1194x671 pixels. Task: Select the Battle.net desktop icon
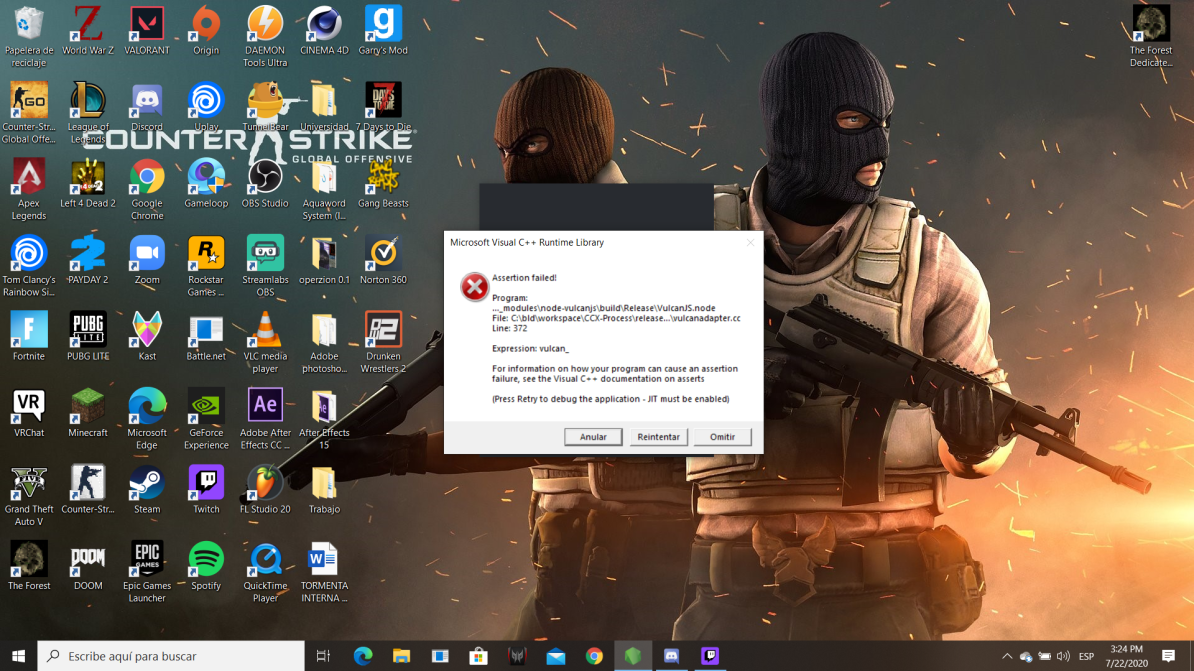tap(206, 337)
